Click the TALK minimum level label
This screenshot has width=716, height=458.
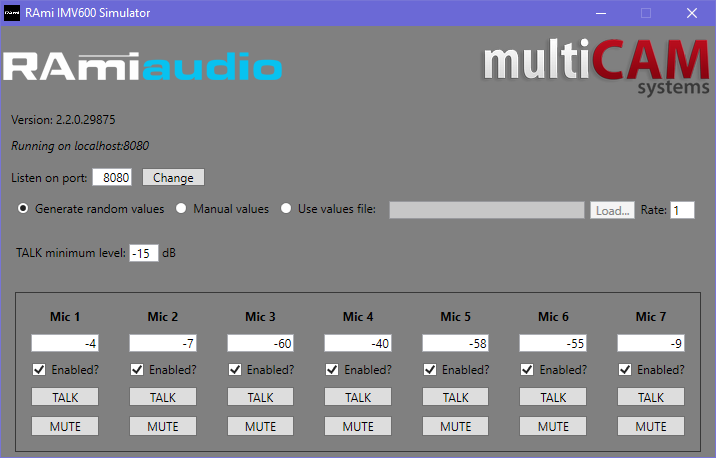pos(71,253)
